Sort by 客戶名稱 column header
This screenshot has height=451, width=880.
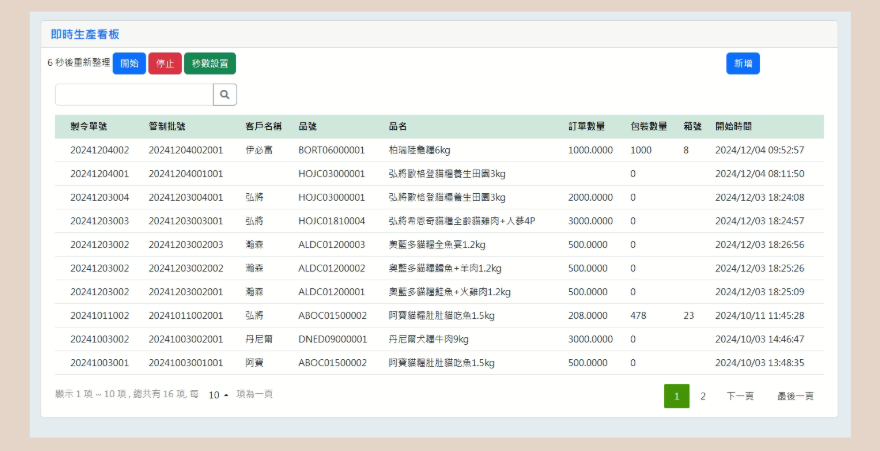(263, 127)
